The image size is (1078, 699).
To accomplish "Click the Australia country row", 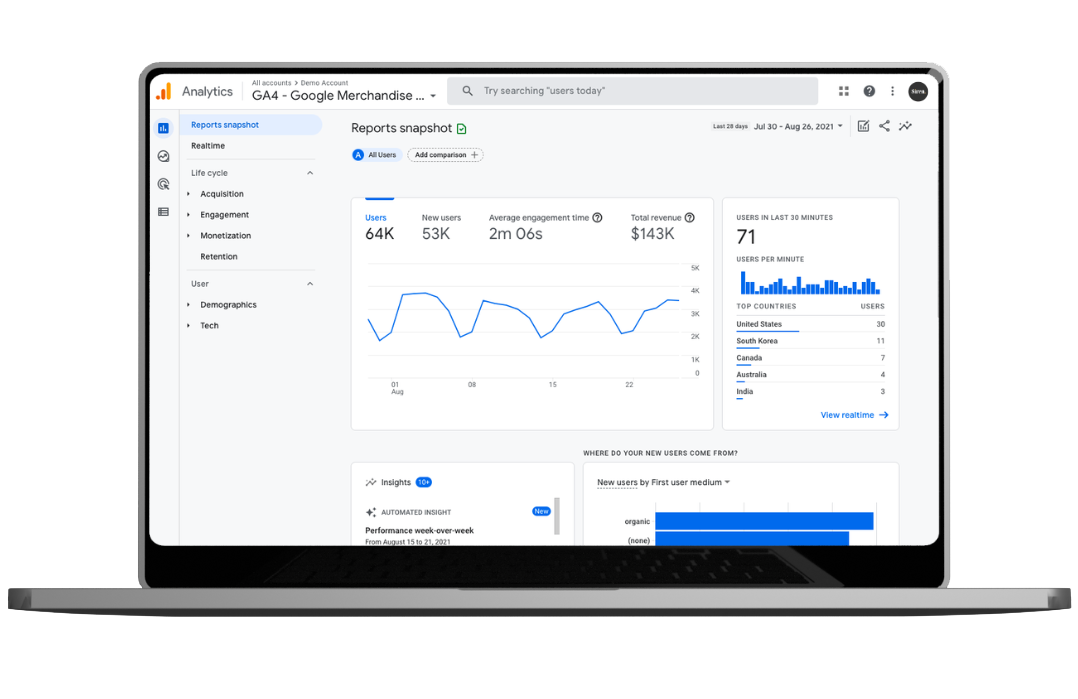I will pyautogui.click(x=811, y=375).
